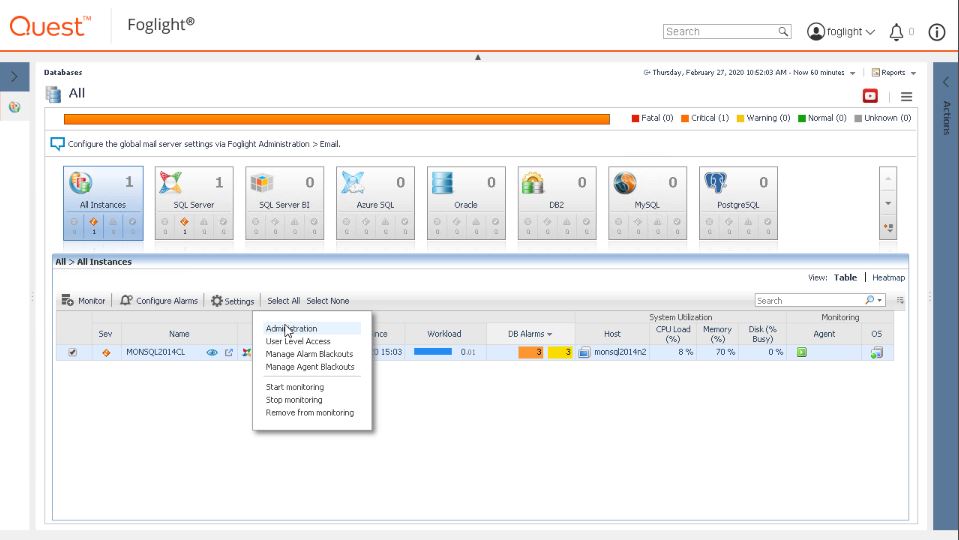Select the DB2 database tile

click(x=557, y=203)
